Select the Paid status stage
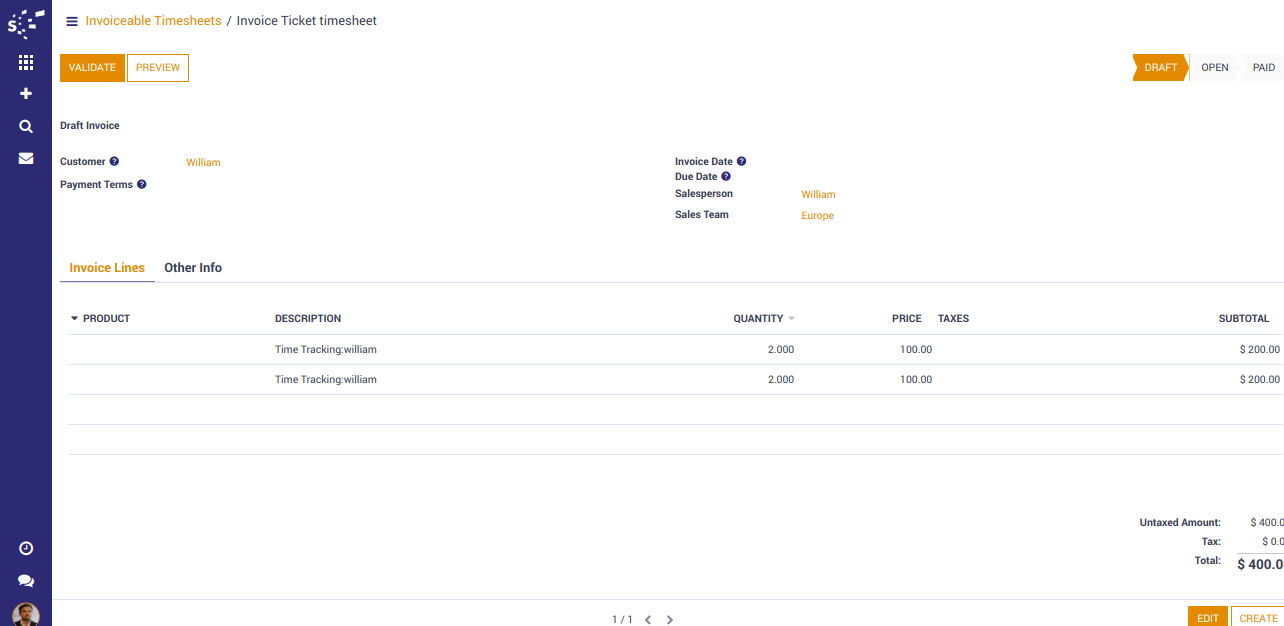1284x626 pixels. [1263, 68]
